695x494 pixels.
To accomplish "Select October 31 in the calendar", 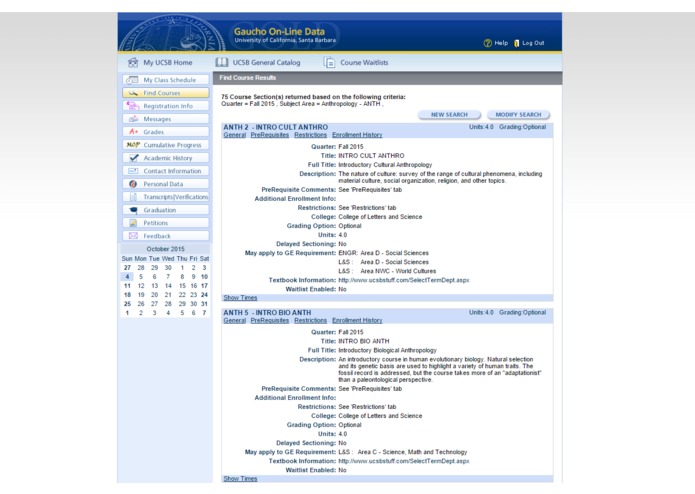I will (x=204, y=304).
